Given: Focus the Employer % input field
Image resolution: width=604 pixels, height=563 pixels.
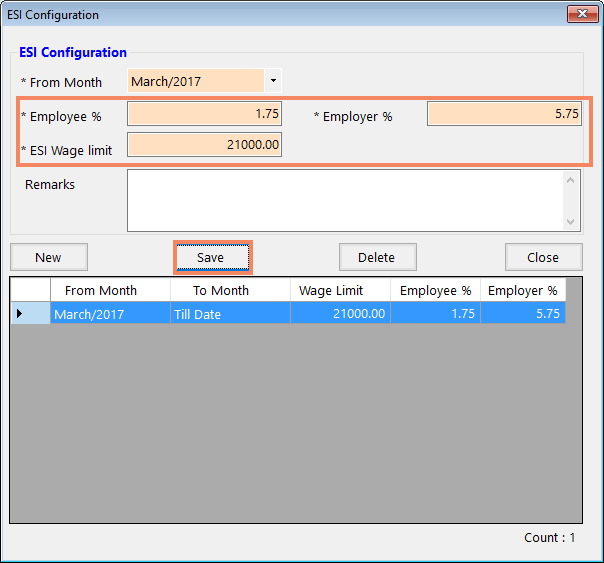Looking at the screenshot, I should pos(504,114).
